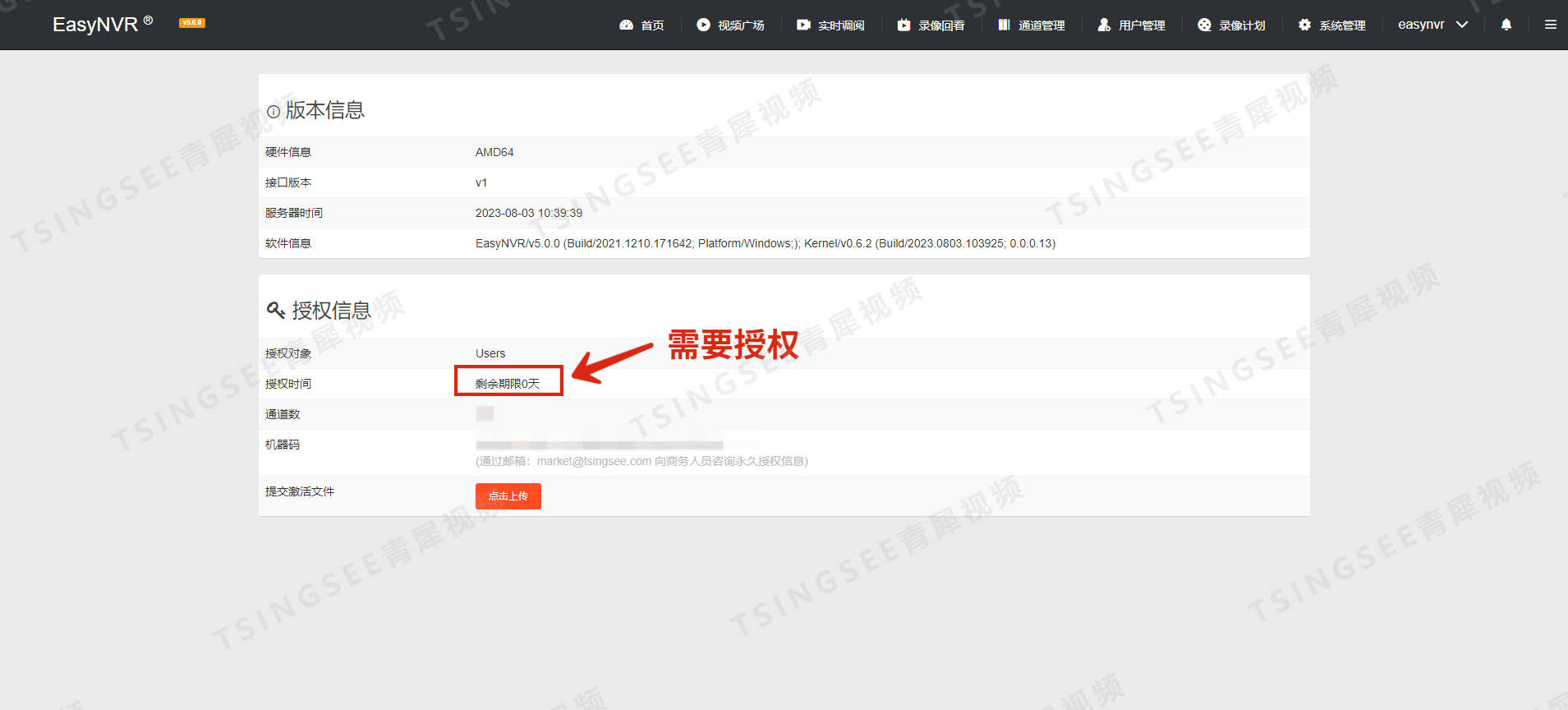This screenshot has height=710, width=1568.
Task: Click the blurred 通道数 value
Action: (485, 413)
